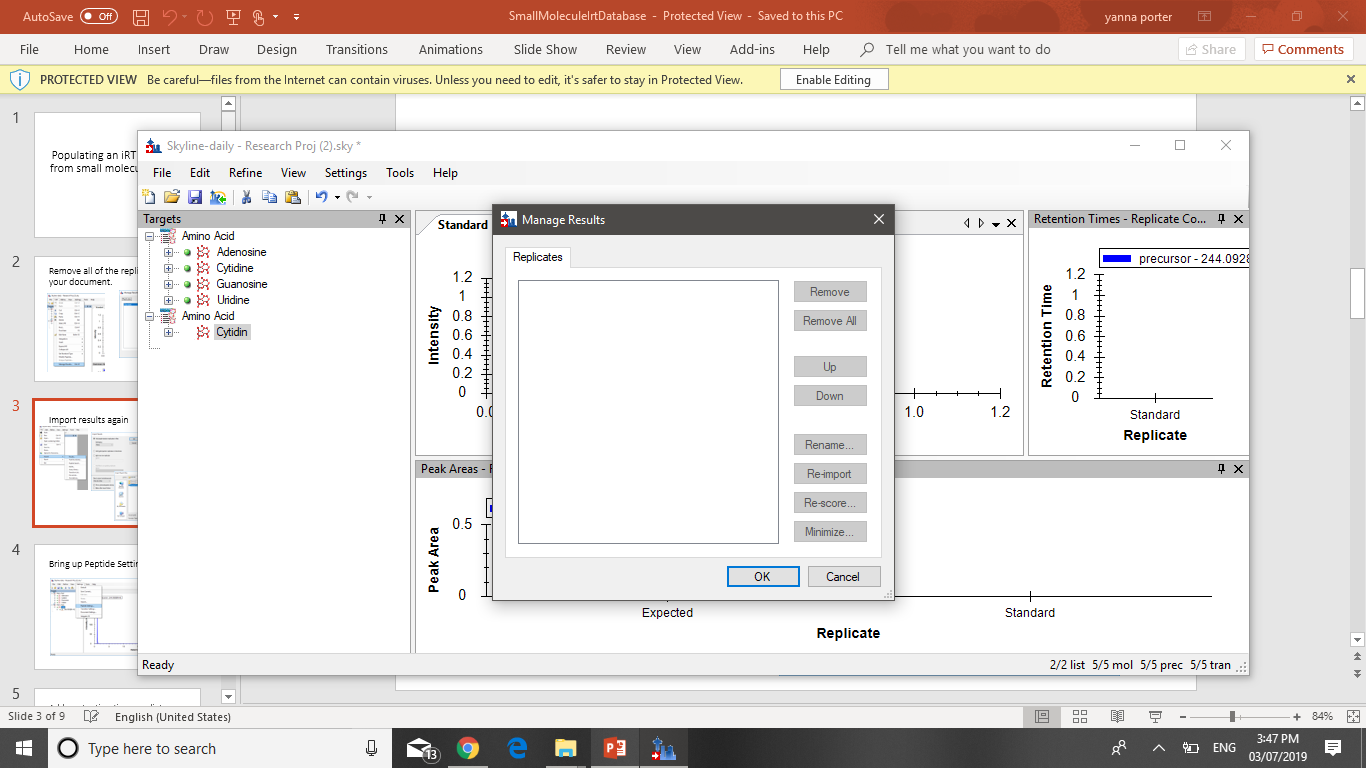Adjust the PowerPoint zoom slider handle
This screenshot has width=1366, height=768.
[x=1233, y=717]
